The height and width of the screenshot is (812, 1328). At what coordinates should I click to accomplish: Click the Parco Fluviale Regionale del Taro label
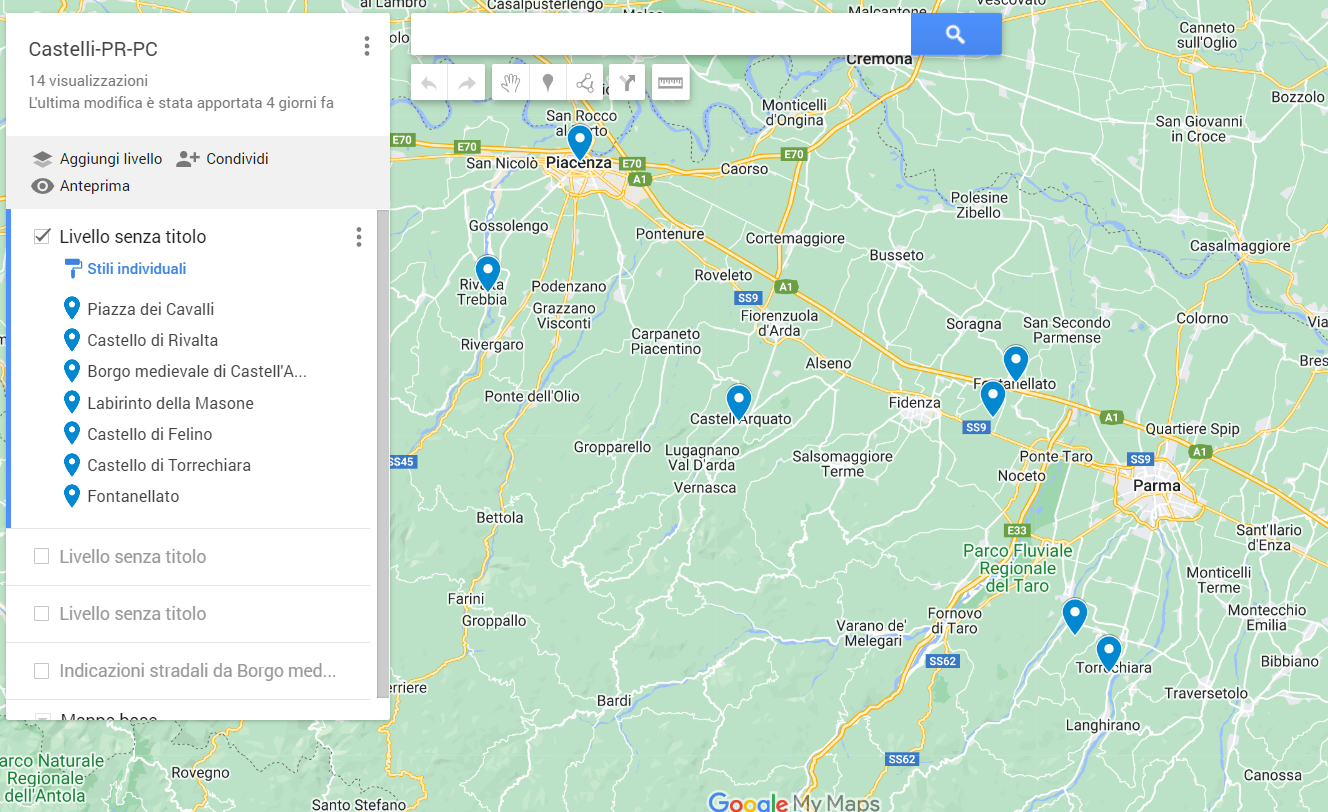tap(1018, 567)
